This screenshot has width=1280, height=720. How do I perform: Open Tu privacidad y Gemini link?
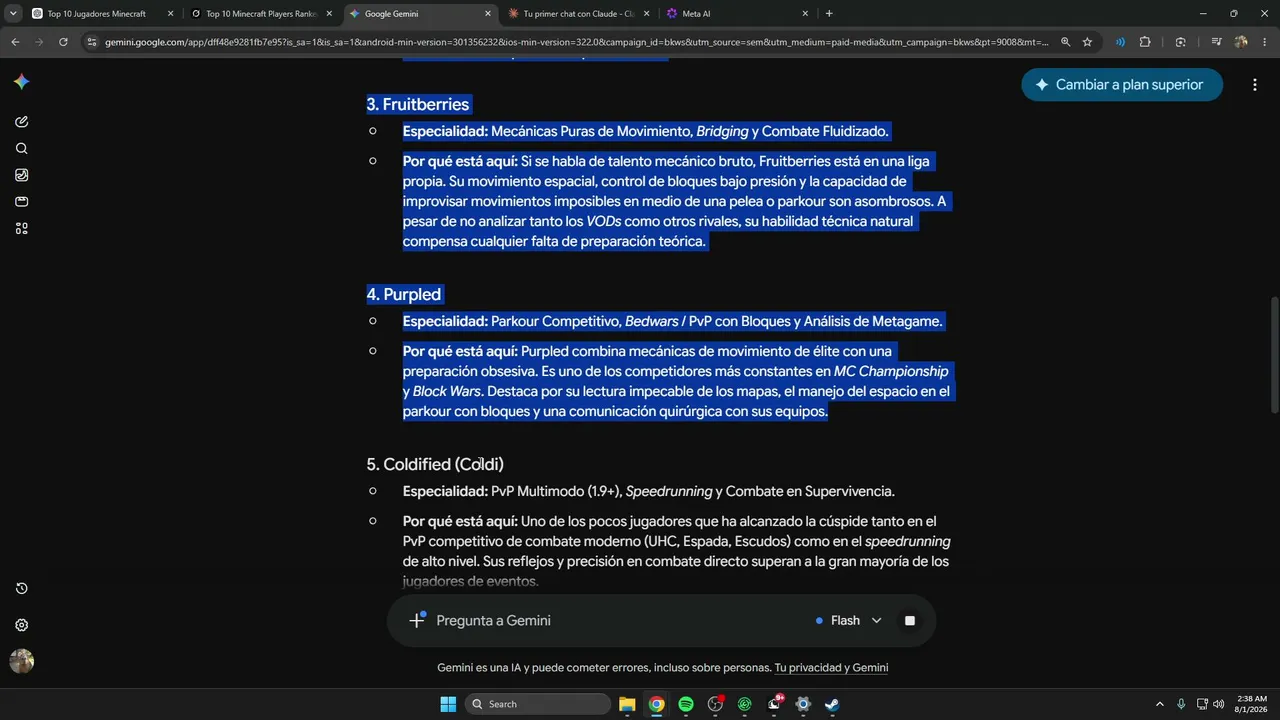click(x=831, y=668)
